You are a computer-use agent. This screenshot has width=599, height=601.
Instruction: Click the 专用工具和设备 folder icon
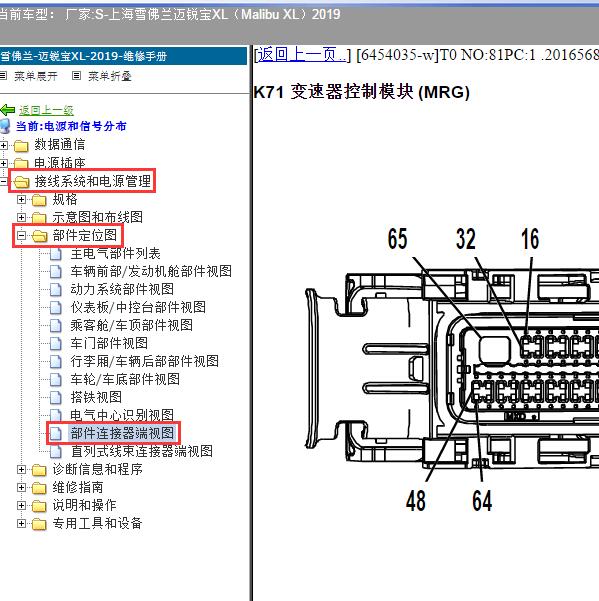tap(39, 524)
